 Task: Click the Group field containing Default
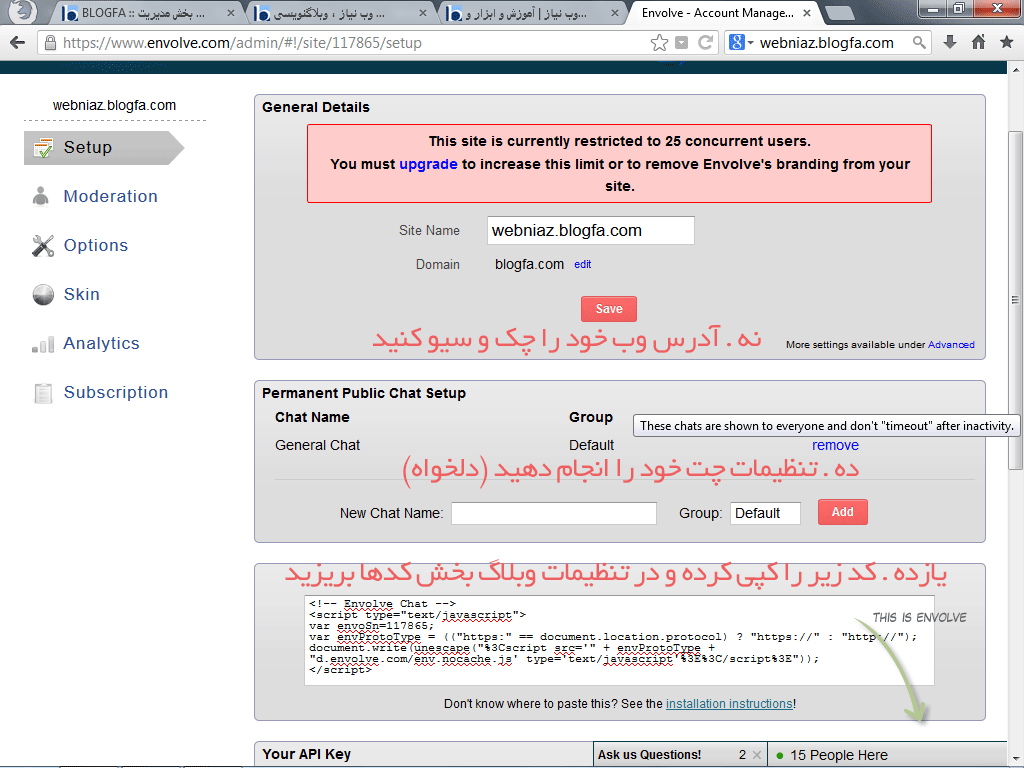pyautogui.click(x=765, y=513)
